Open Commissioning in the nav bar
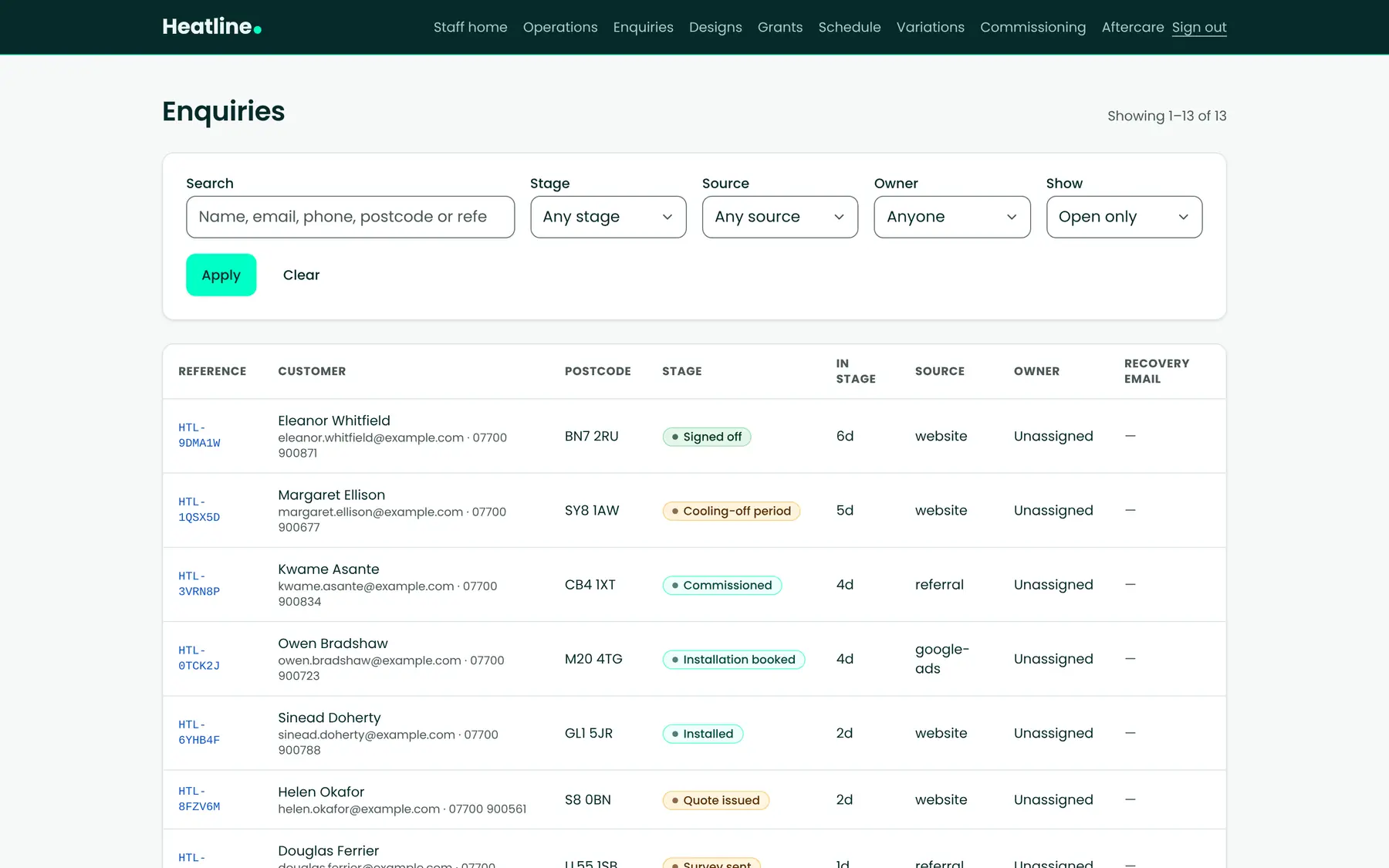Image resolution: width=1389 pixels, height=868 pixels. tap(1033, 27)
